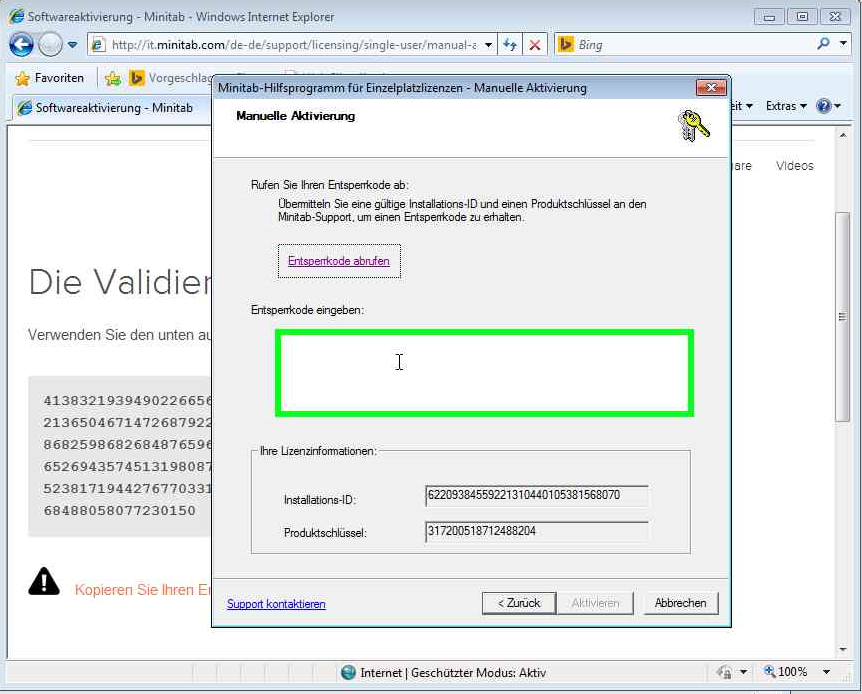Click the Internet zone globe in status bar
862x694 pixels.
coord(348,672)
